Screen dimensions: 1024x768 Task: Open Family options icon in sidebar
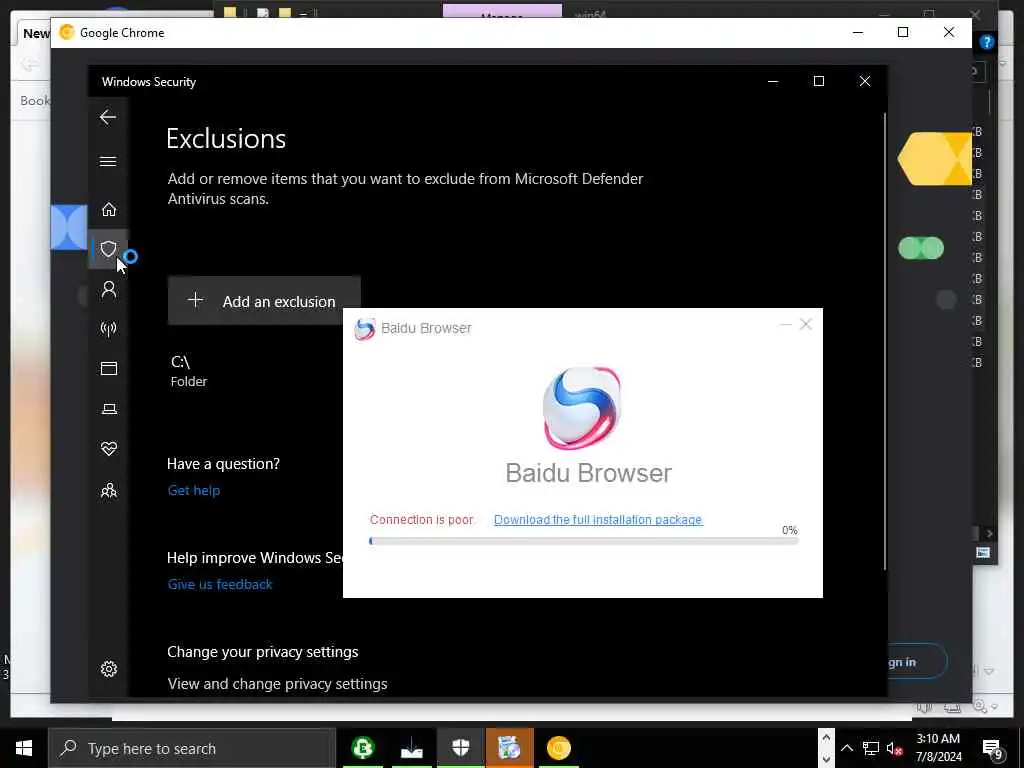(x=108, y=490)
